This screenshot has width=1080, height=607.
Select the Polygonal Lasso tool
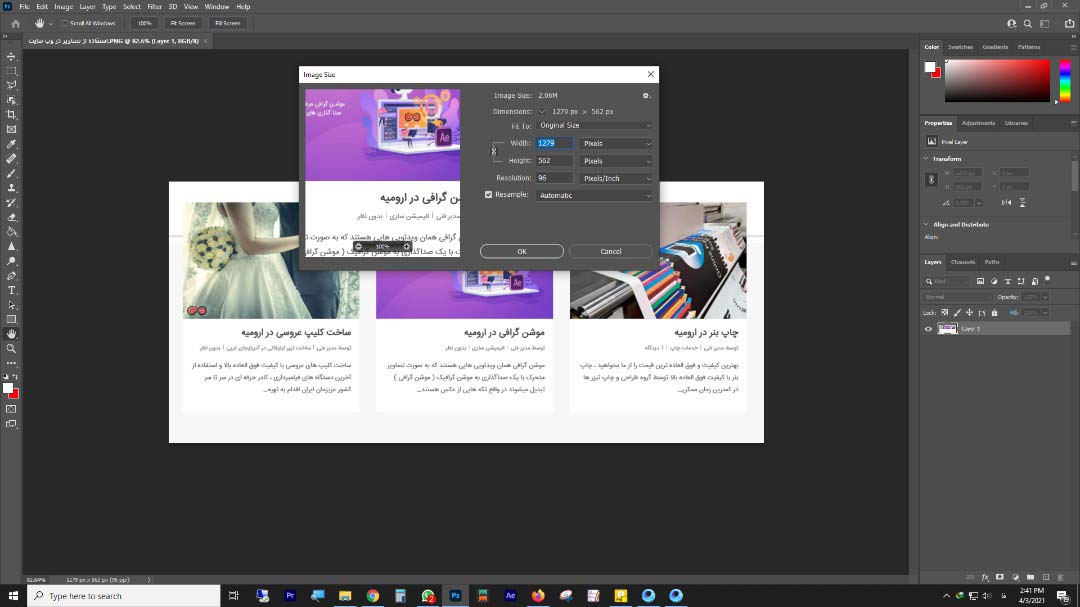tap(11, 85)
